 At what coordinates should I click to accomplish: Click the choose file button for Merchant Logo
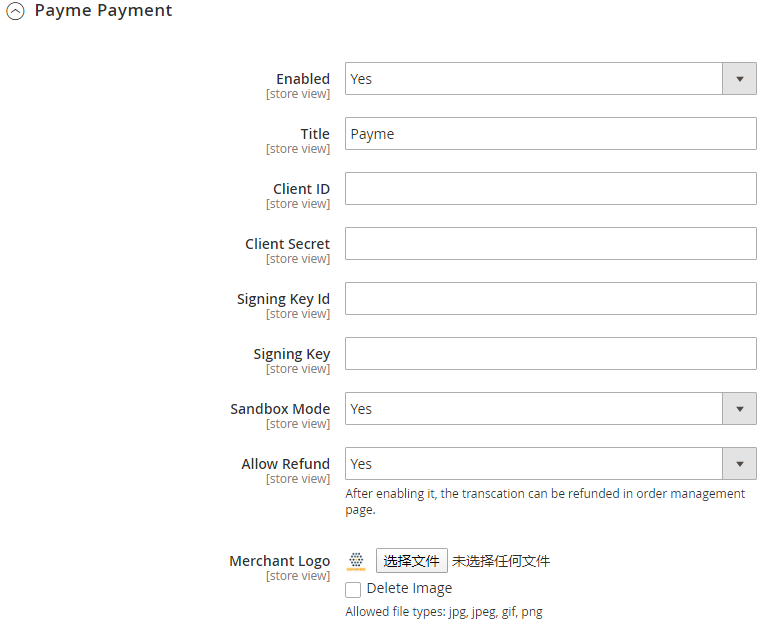tap(411, 561)
